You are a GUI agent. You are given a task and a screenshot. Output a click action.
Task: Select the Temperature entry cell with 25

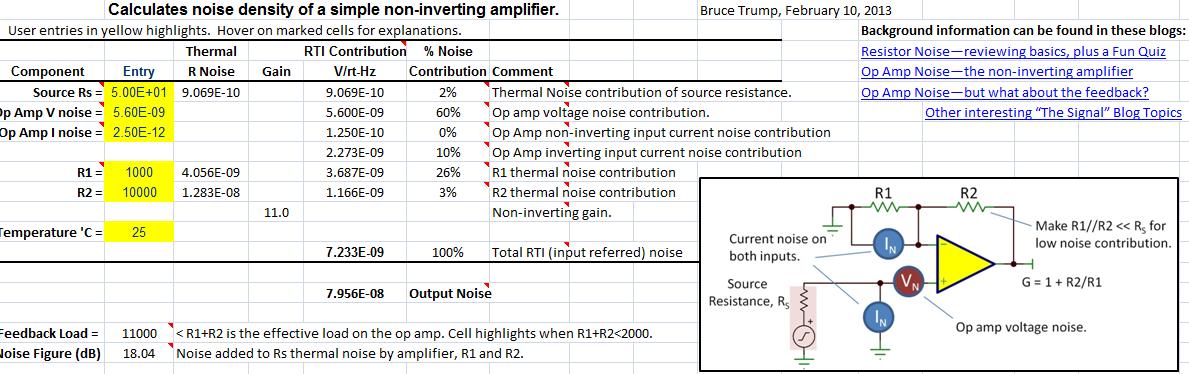(140, 232)
